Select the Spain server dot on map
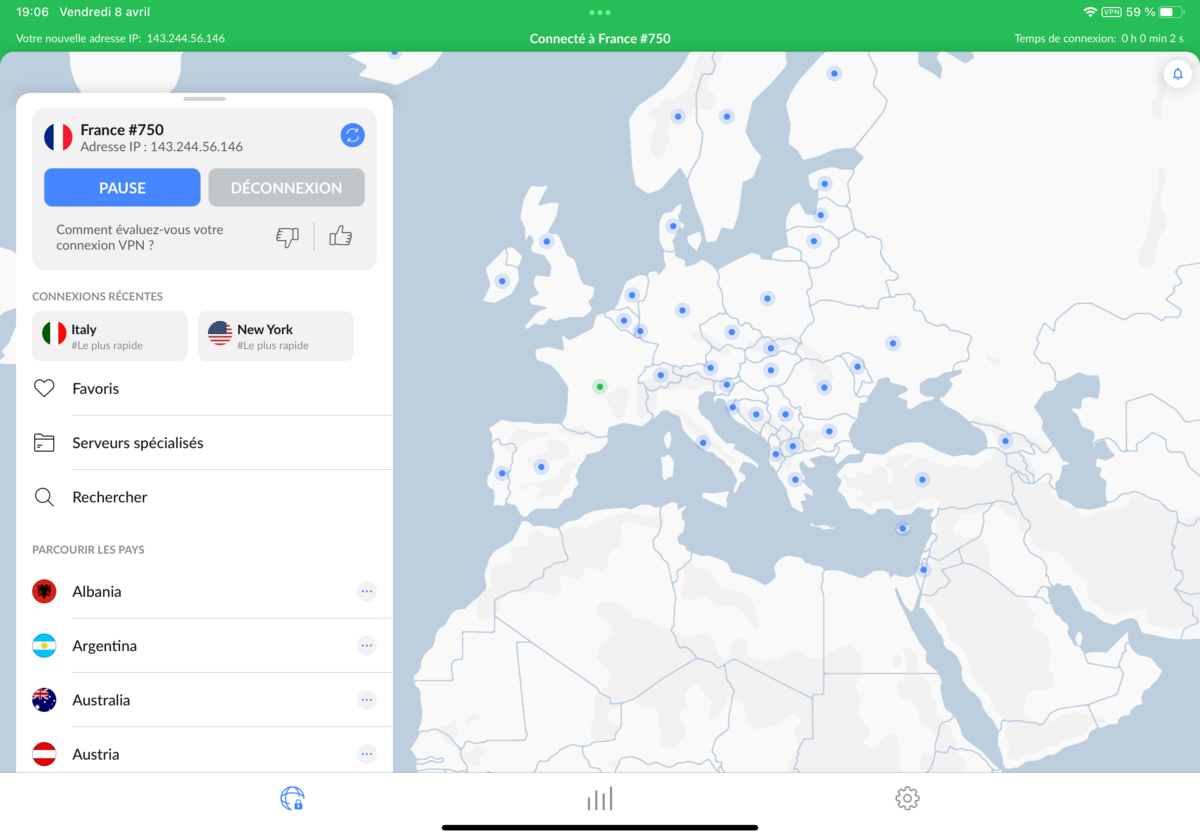Screen dimensions: 1200x838 tap(540, 466)
